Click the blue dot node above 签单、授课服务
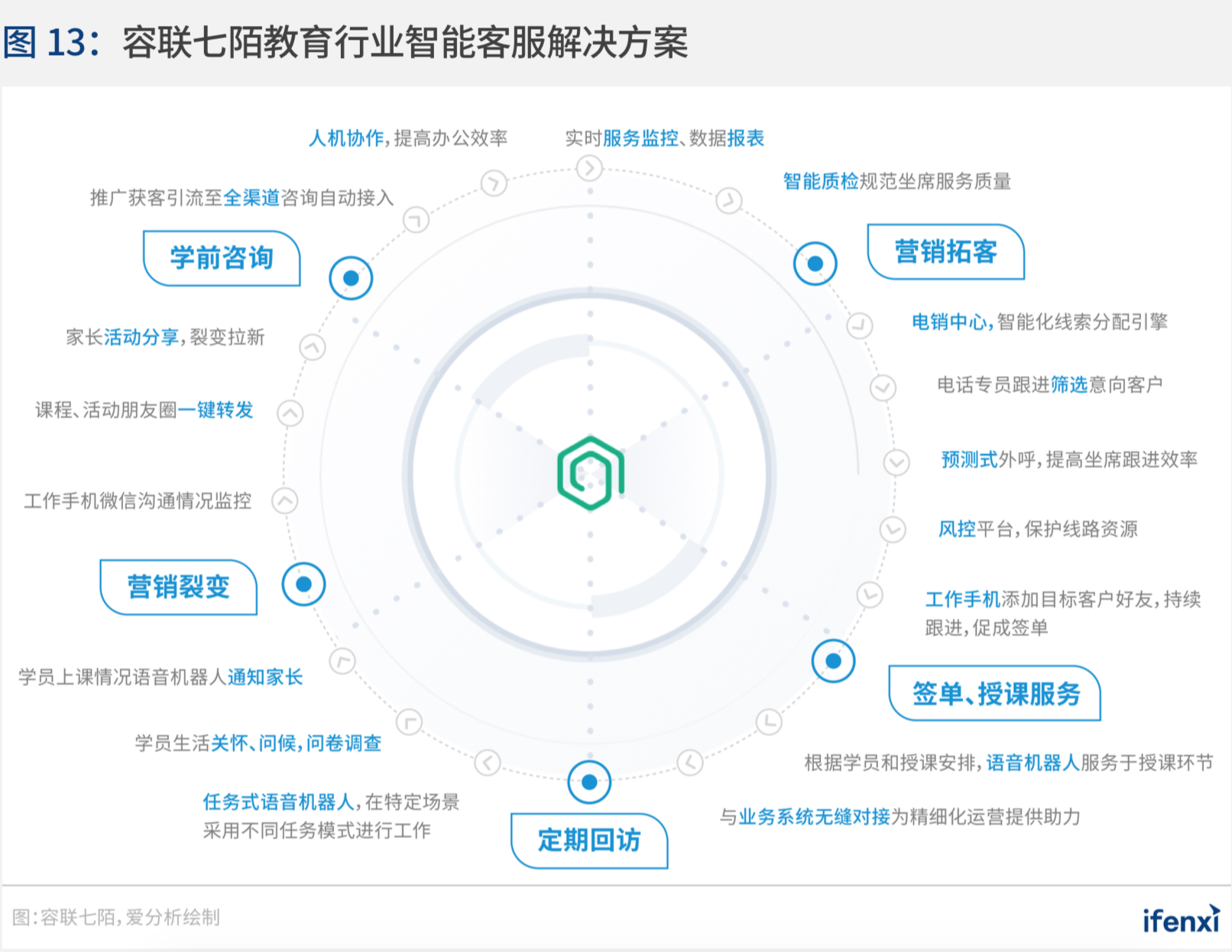 click(833, 661)
